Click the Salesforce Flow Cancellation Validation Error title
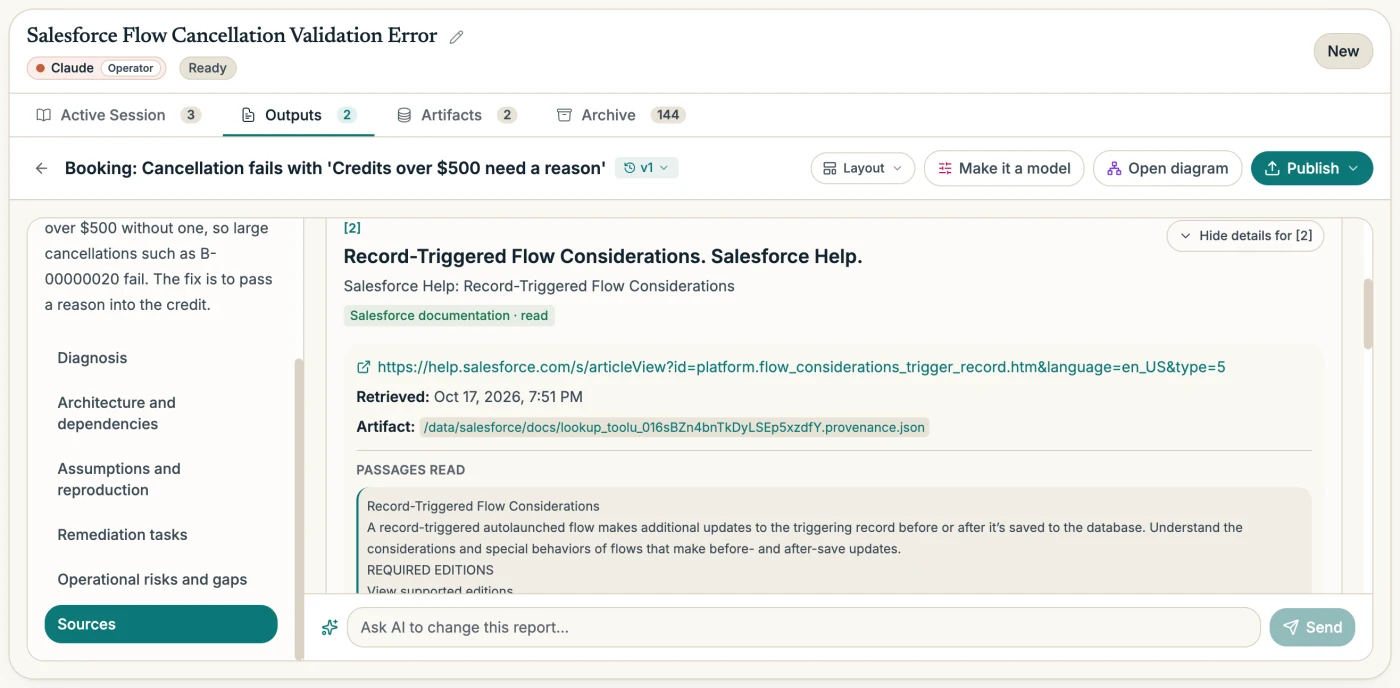1400x688 pixels. pyautogui.click(x=232, y=36)
